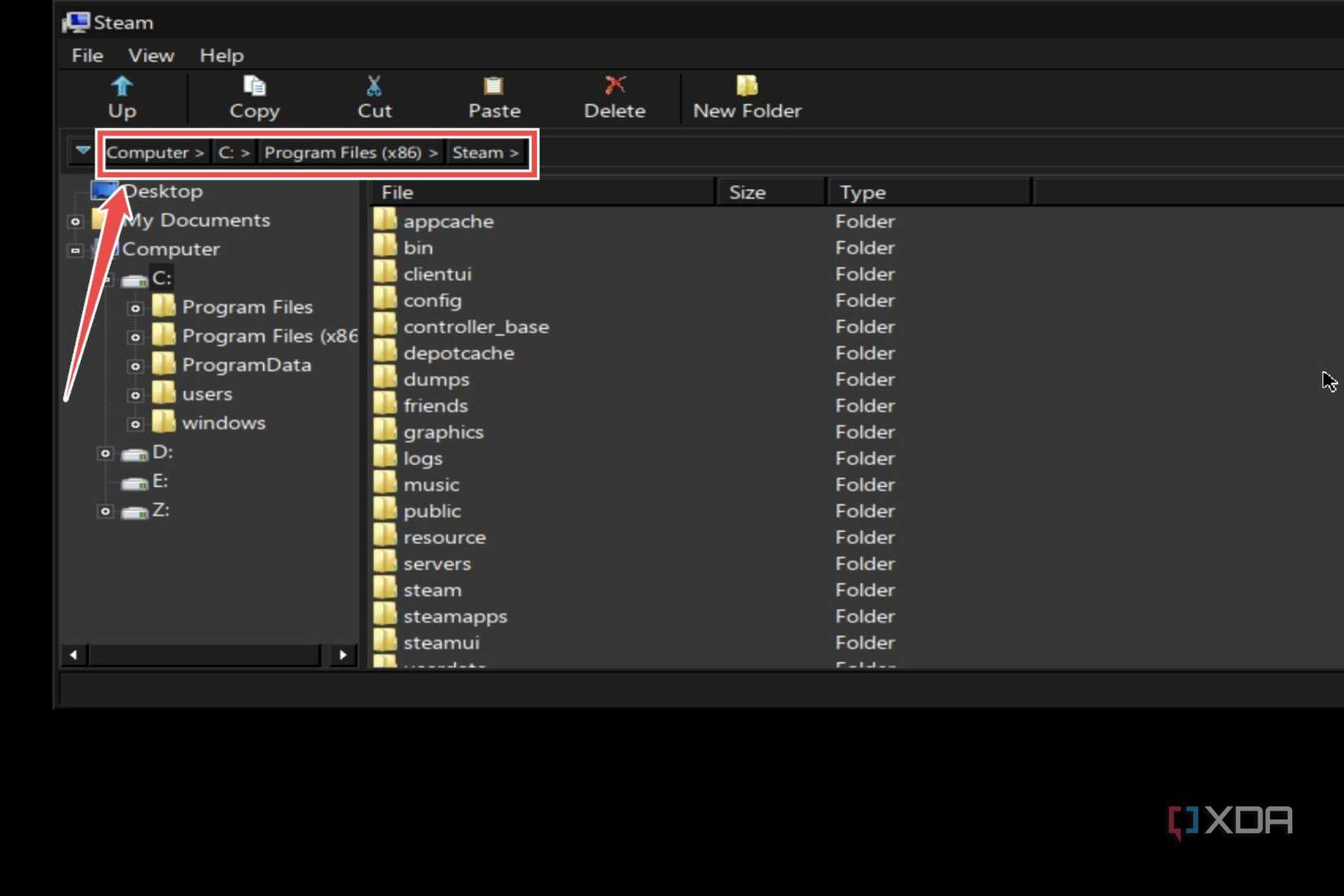Screen dimensions: 1344x896
Task: Select My Documents in the tree
Action: [x=197, y=220]
